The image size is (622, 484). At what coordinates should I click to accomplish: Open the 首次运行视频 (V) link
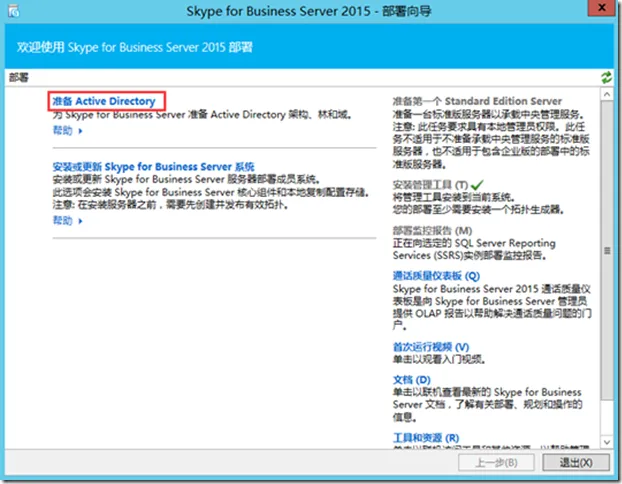(431, 347)
